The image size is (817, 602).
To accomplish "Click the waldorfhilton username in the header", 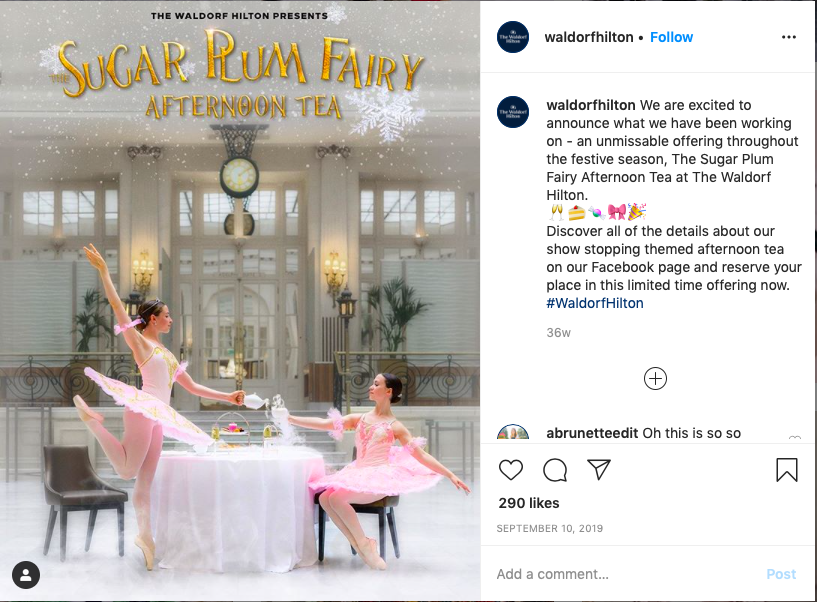I will 589,38.
